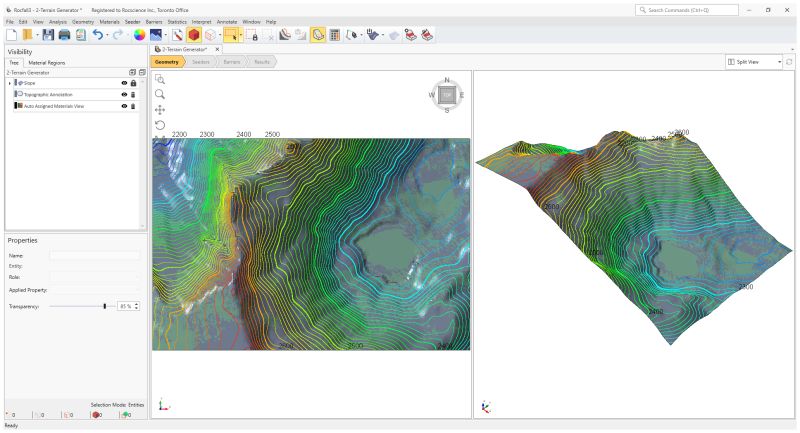This screenshot has width=800, height=433.
Task: Click the Open folder icon in the toolbar
Action: [x=28, y=35]
